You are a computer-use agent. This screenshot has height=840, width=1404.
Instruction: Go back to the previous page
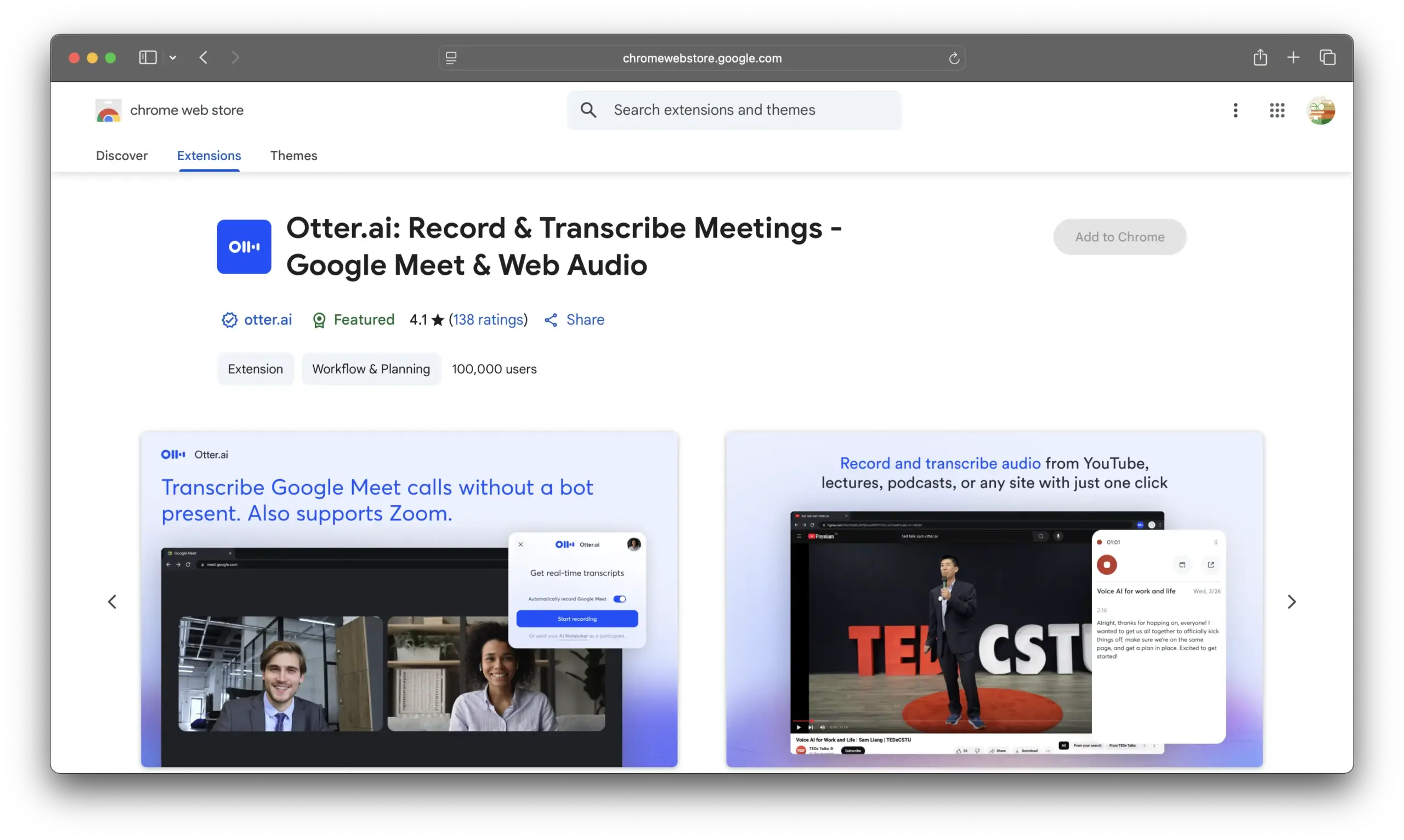tap(203, 57)
